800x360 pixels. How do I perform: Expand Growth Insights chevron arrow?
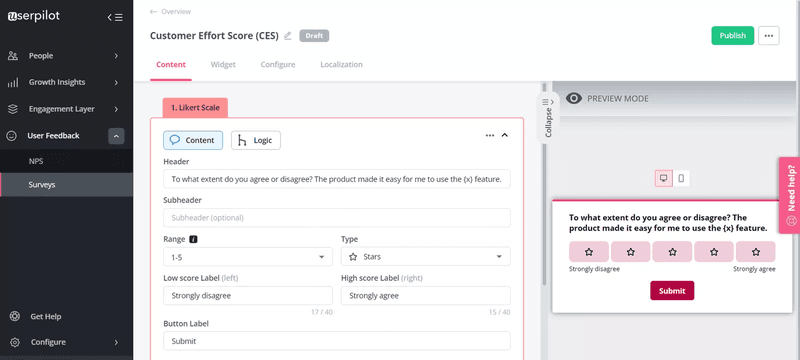pos(116,82)
